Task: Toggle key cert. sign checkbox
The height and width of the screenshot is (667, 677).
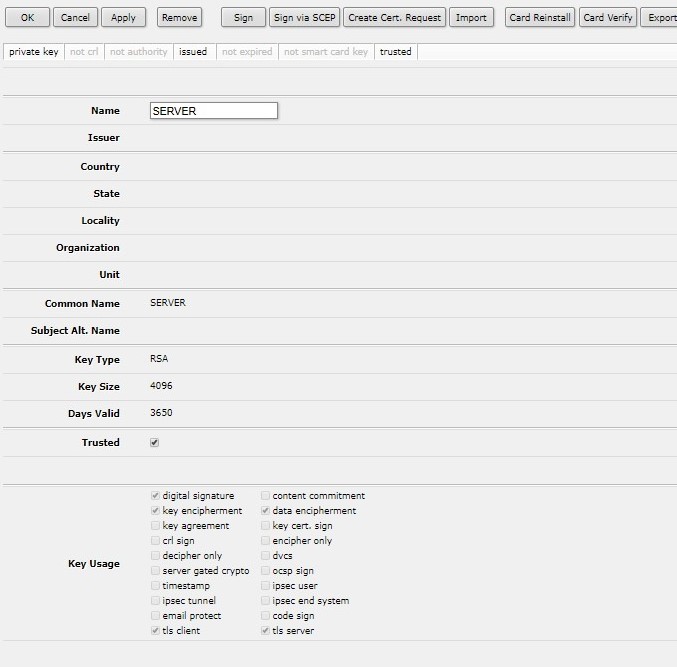Action: pos(265,525)
